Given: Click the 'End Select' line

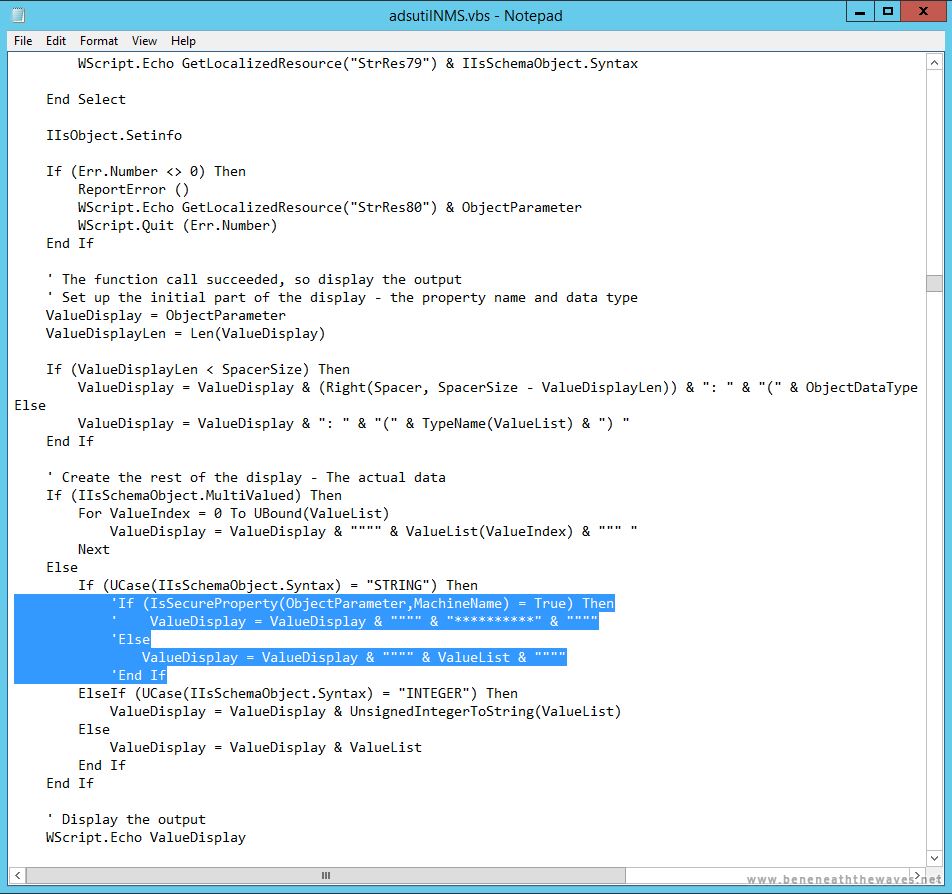Looking at the screenshot, I should (x=86, y=99).
